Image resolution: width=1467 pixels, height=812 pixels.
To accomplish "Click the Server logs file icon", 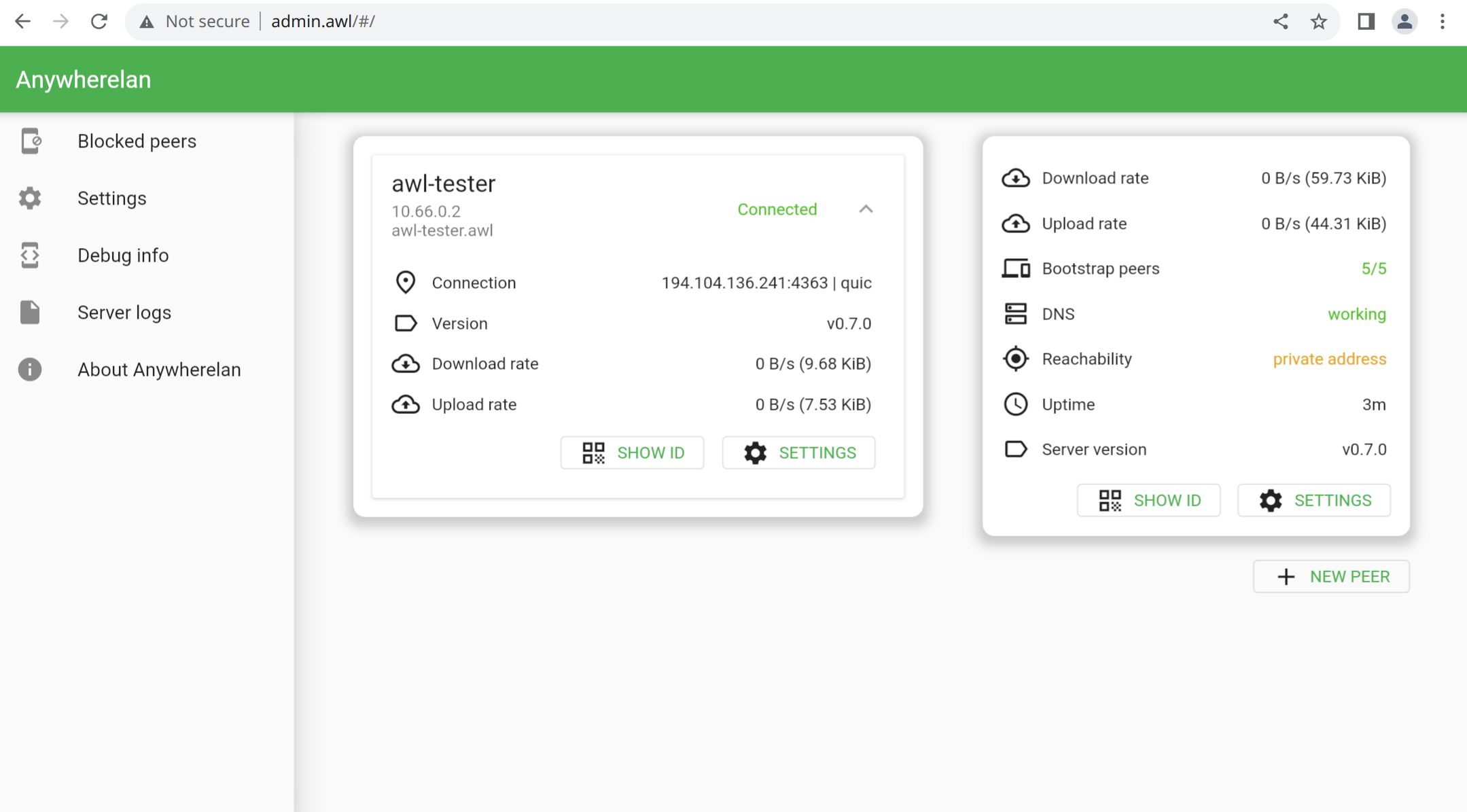I will coord(31,313).
